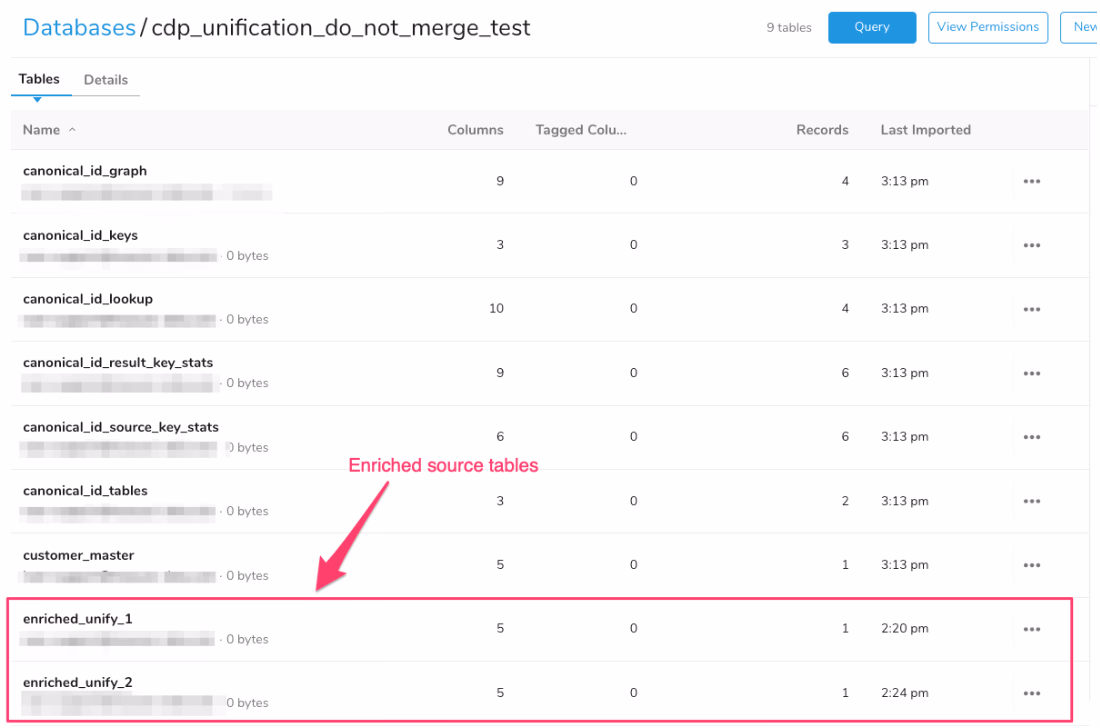Sort by Records column header
1100x728 pixels.
tap(821, 130)
